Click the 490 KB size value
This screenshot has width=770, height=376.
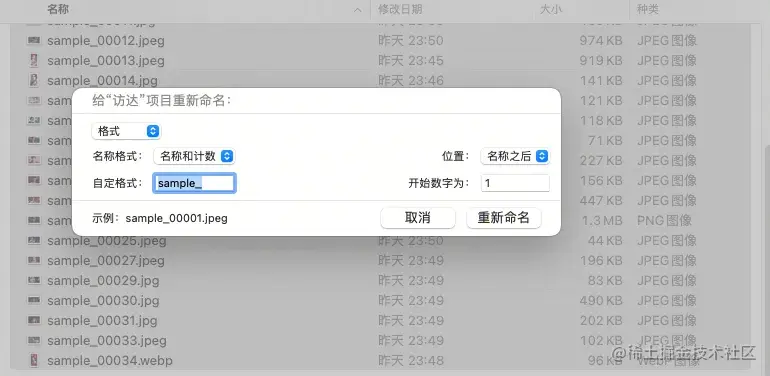coord(601,300)
